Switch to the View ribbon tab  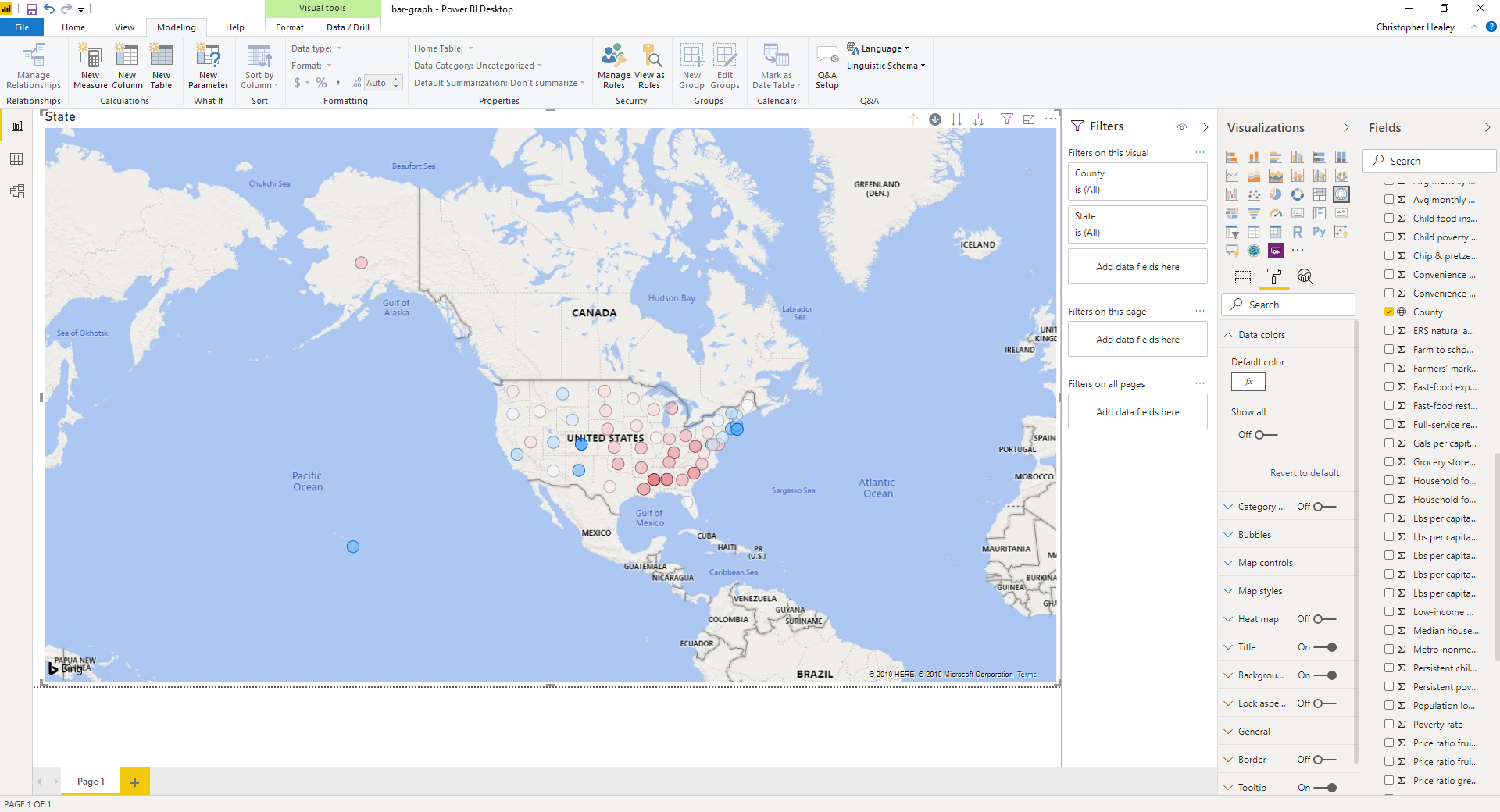124,27
